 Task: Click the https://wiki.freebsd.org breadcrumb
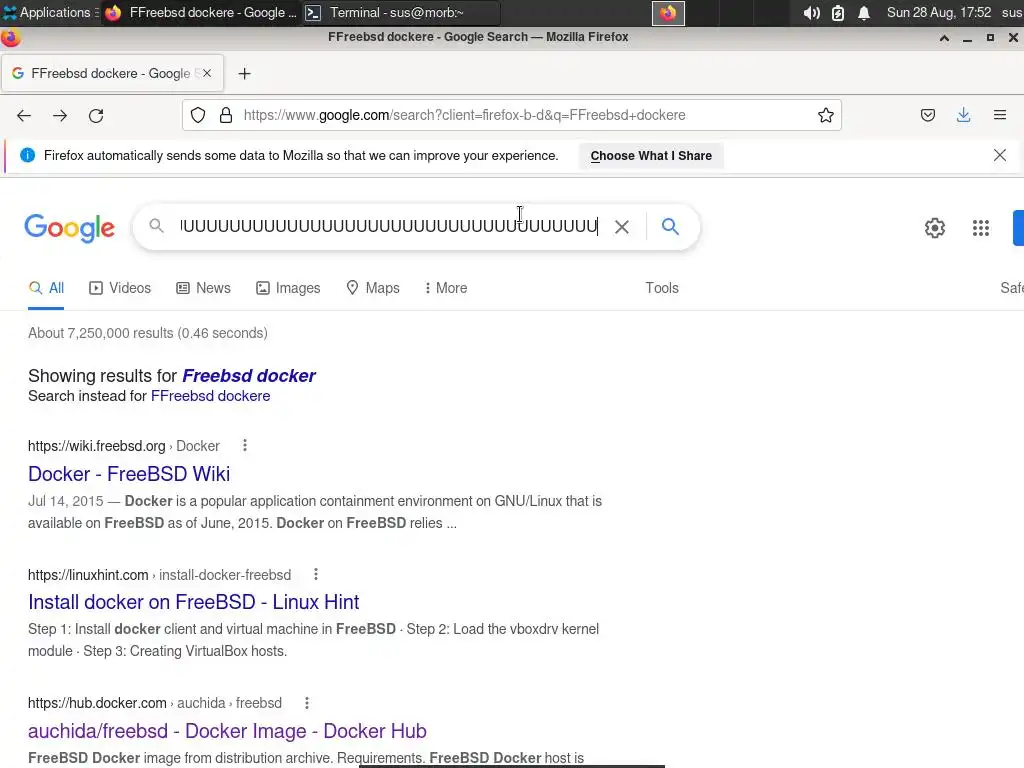tap(97, 446)
